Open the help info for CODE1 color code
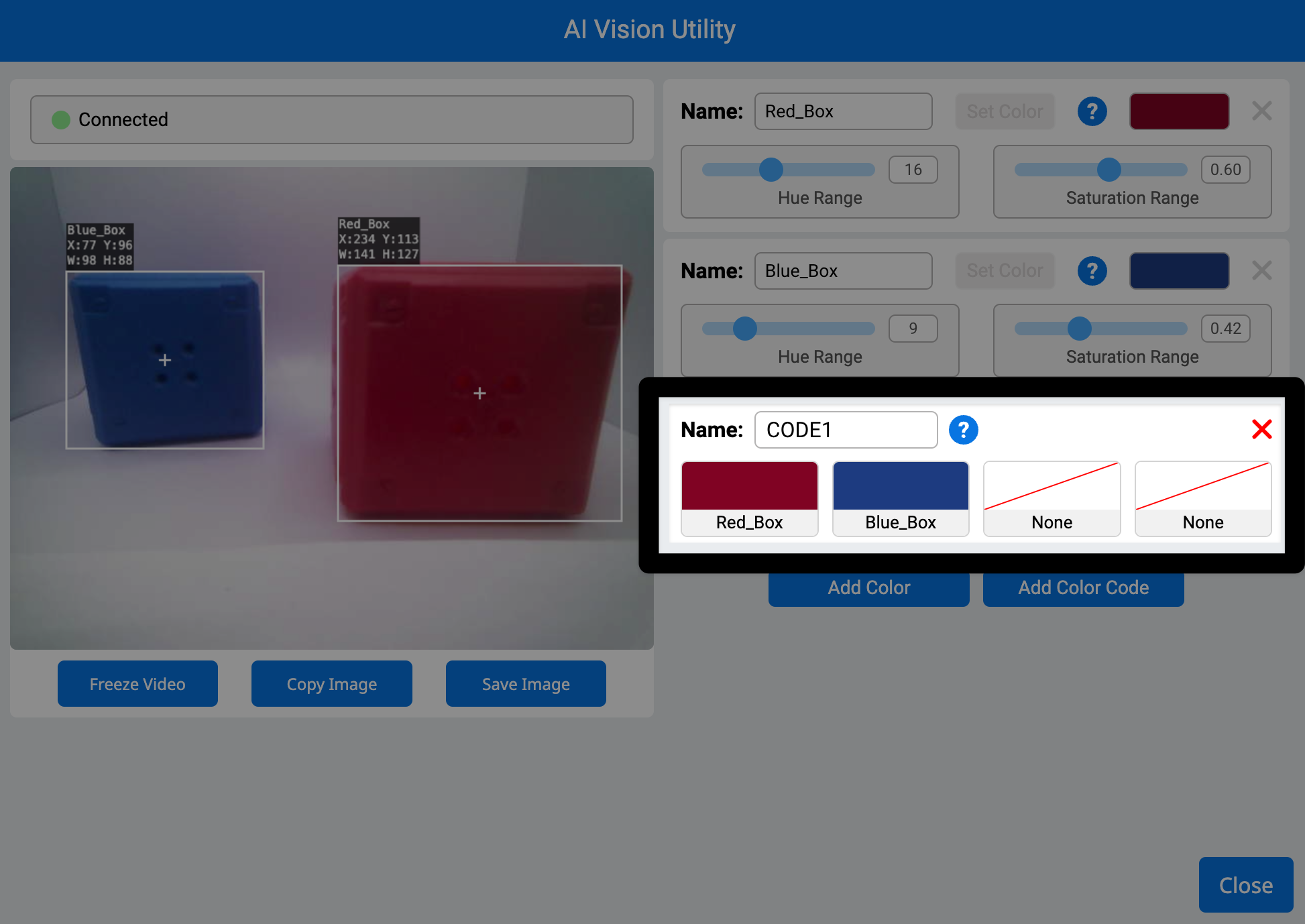Image resolution: width=1305 pixels, height=924 pixels. click(964, 430)
